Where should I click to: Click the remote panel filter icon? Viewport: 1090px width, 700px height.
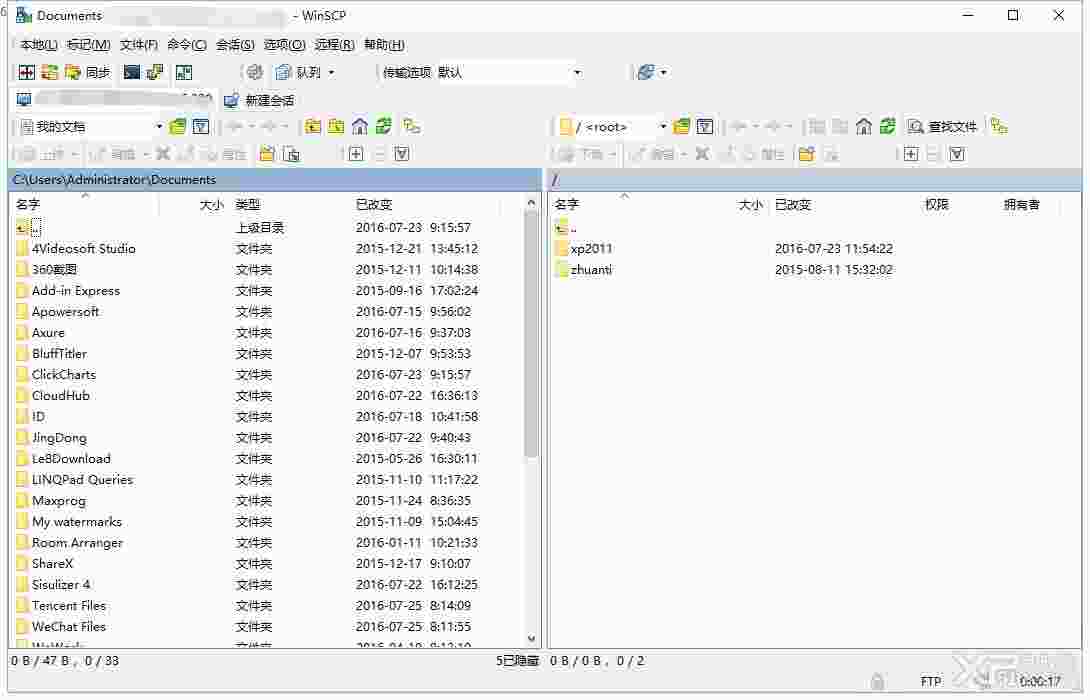[705, 127]
